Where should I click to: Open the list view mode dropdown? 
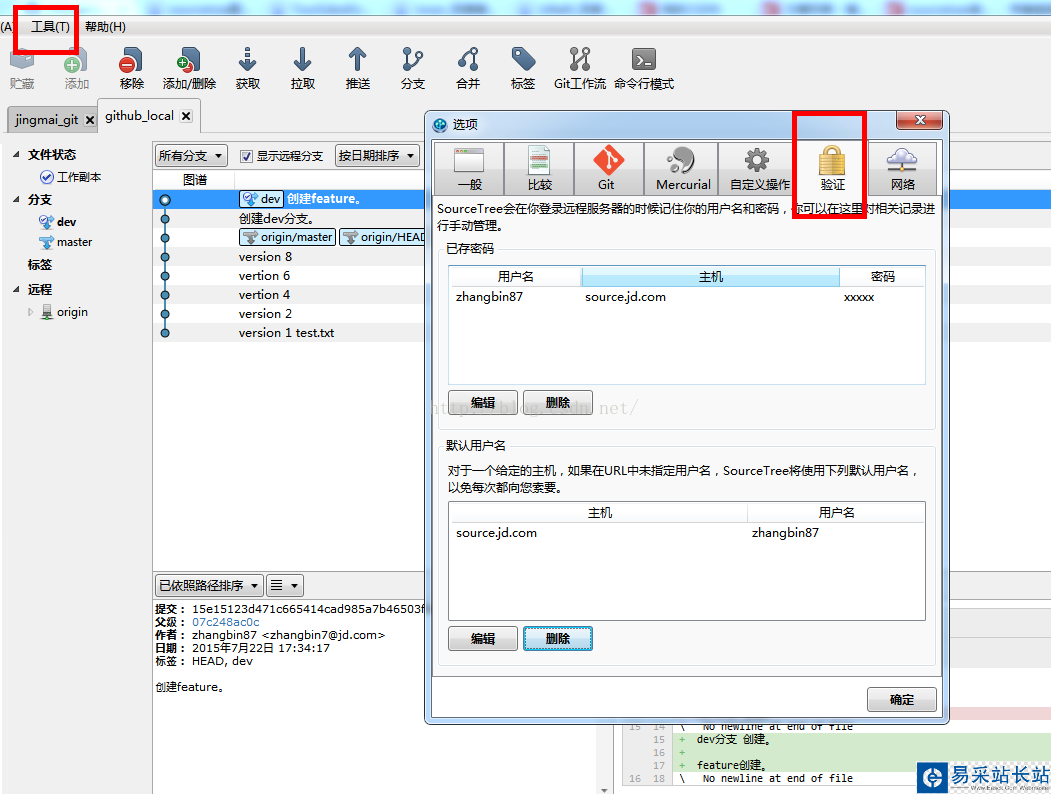[x=285, y=586]
